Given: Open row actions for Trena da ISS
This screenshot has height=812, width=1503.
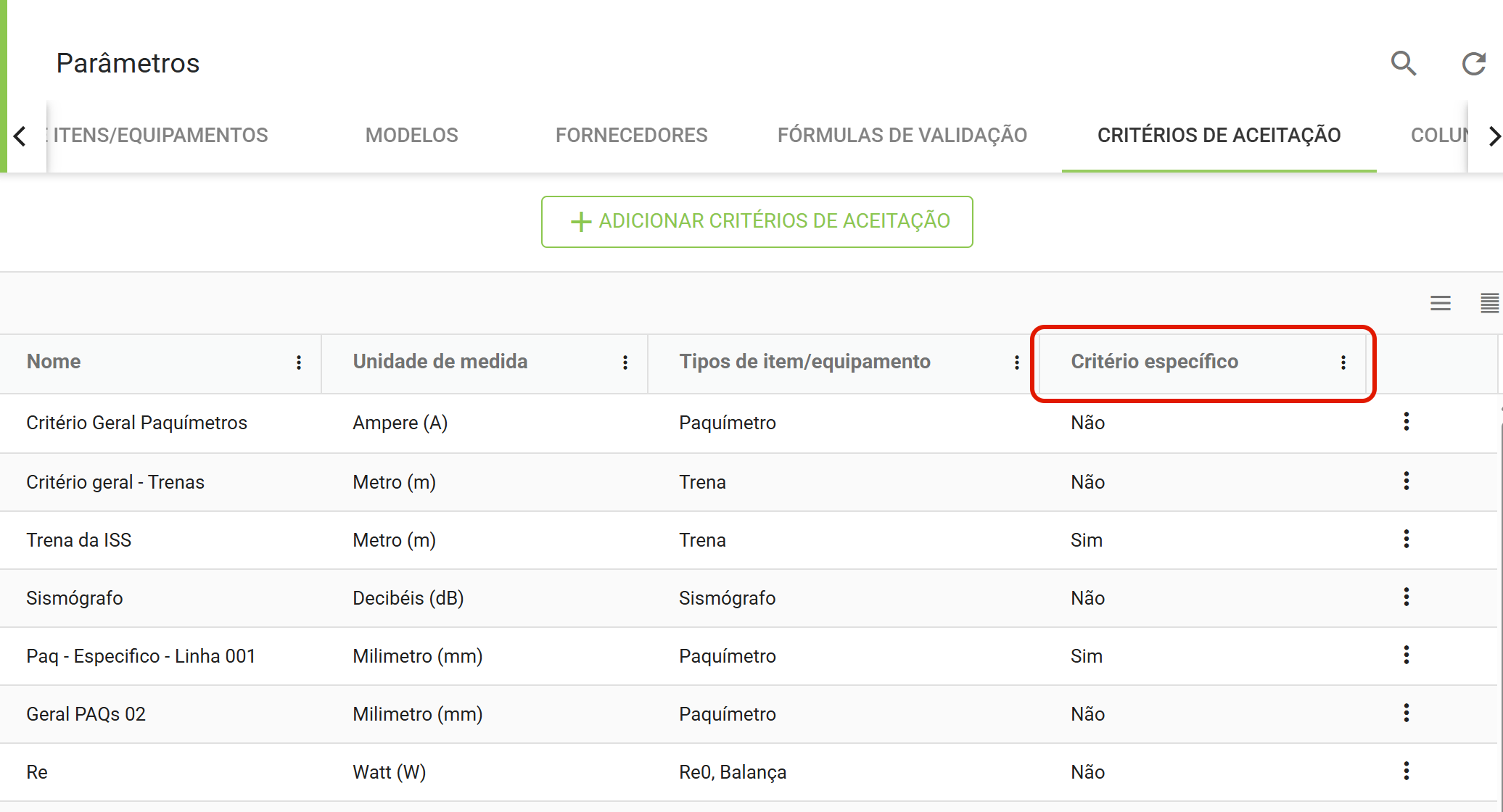Looking at the screenshot, I should pyautogui.click(x=1407, y=539).
